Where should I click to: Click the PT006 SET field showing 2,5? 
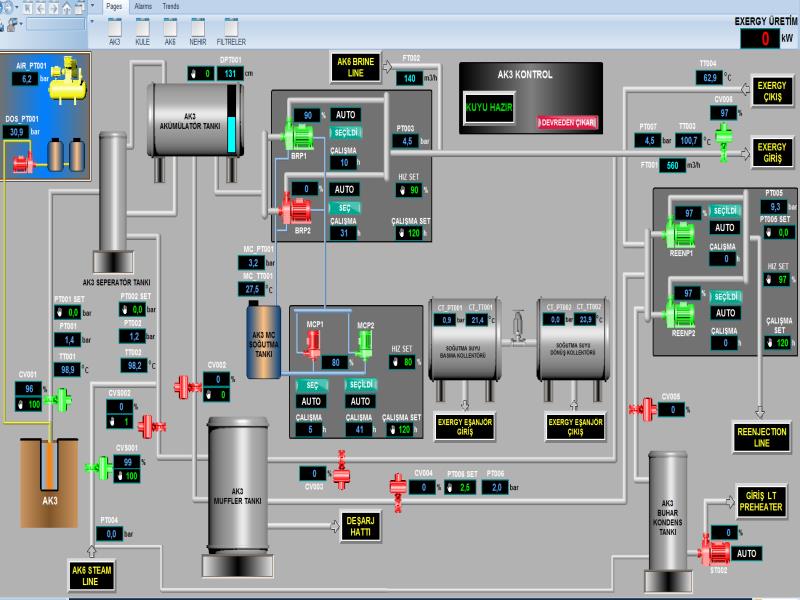(x=461, y=488)
